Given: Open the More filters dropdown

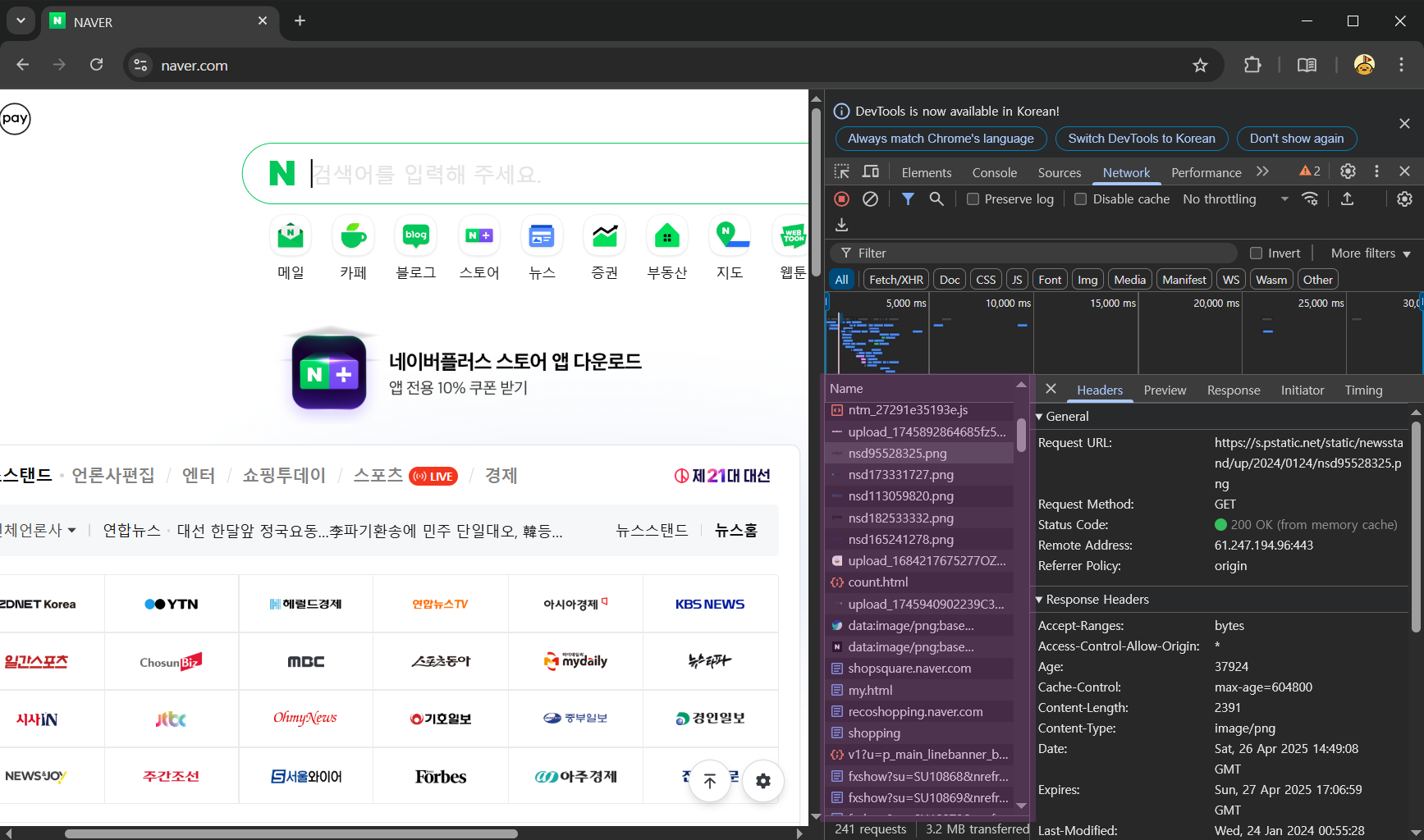Looking at the screenshot, I should click(x=1371, y=253).
